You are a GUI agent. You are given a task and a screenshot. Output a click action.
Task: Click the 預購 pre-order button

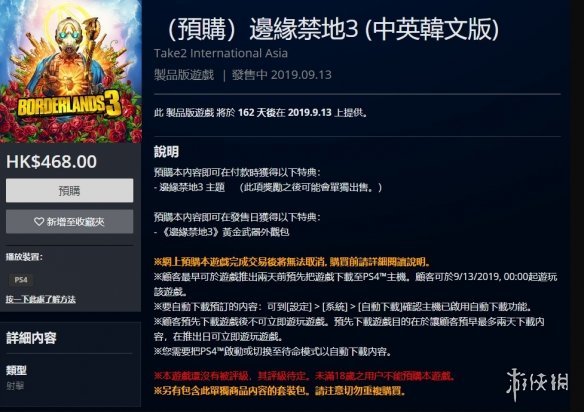click(x=69, y=190)
